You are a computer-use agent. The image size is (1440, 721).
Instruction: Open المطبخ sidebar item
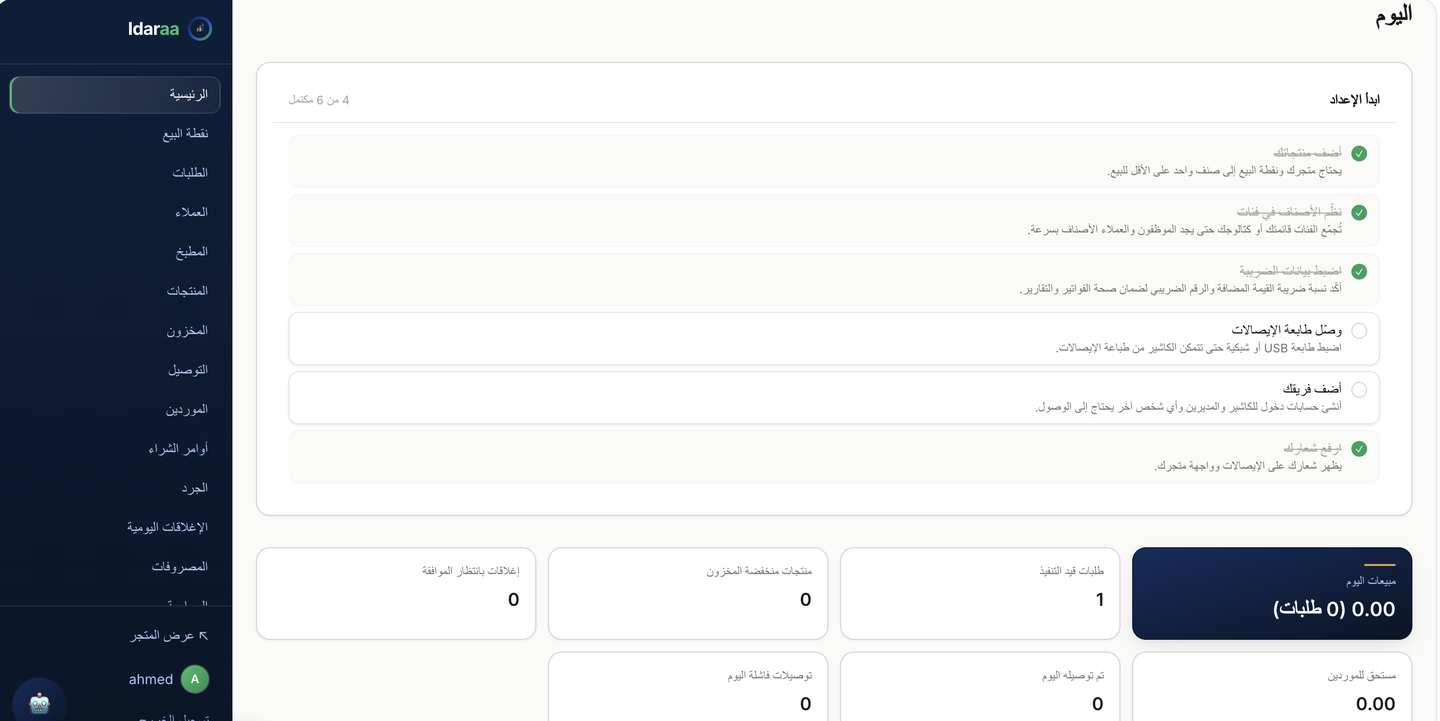click(115, 252)
